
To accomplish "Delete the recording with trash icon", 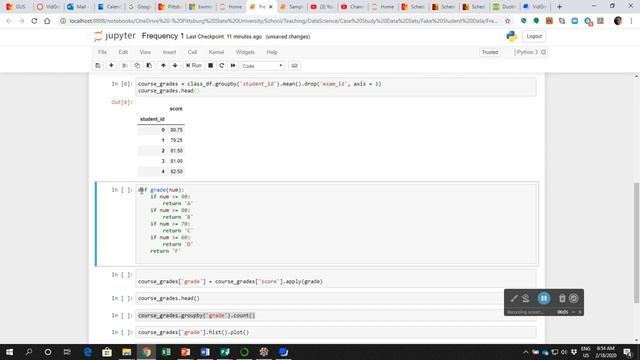I will pos(562,298).
